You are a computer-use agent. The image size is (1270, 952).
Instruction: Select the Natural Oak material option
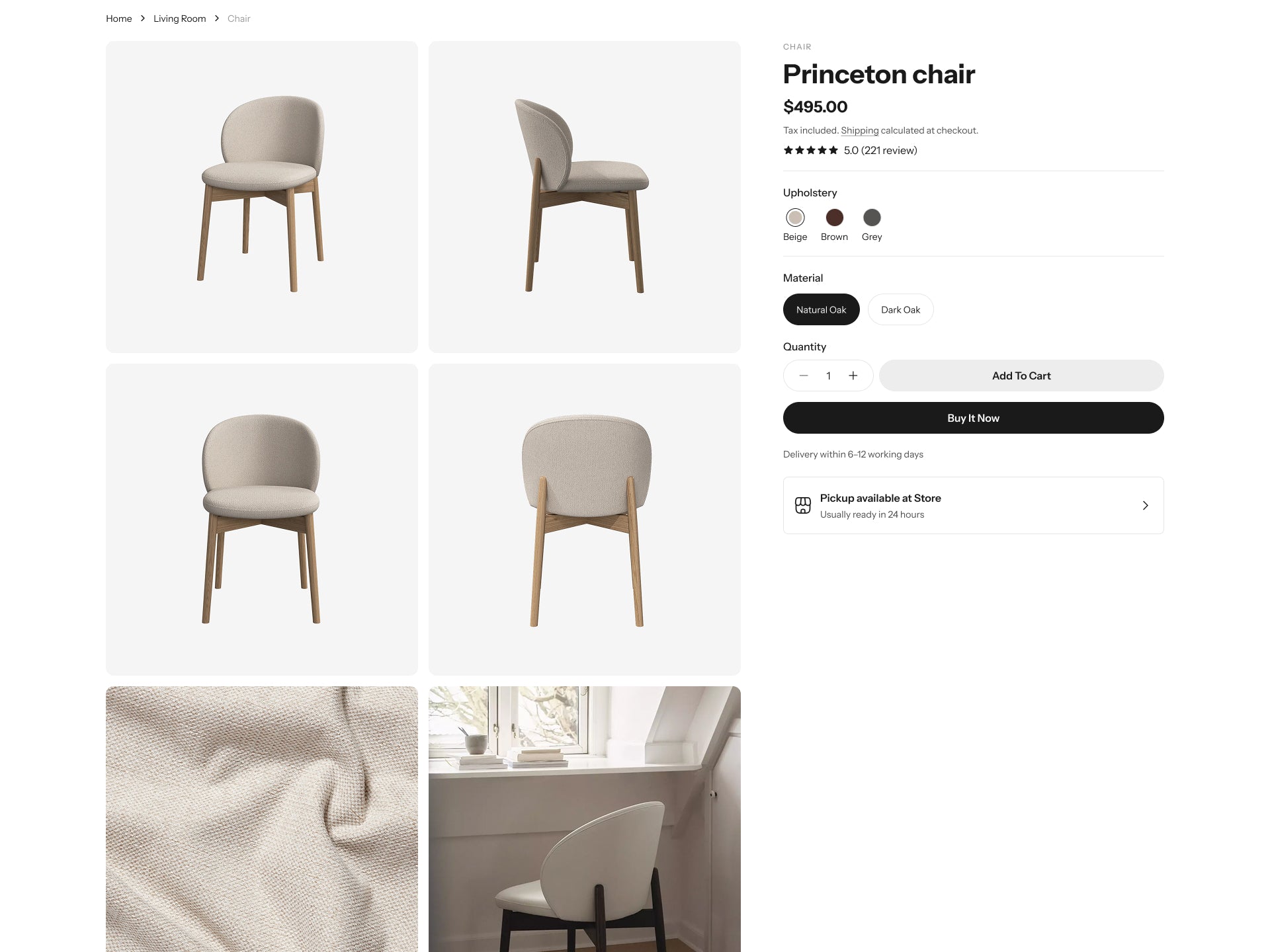[821, 309]
